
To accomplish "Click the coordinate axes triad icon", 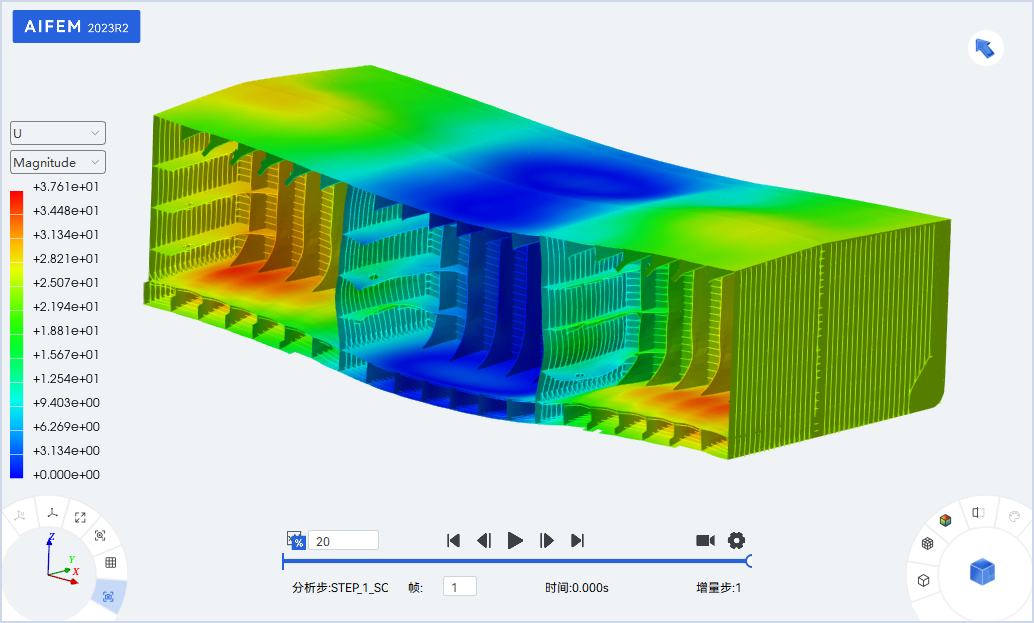I will tap(53, 512).
